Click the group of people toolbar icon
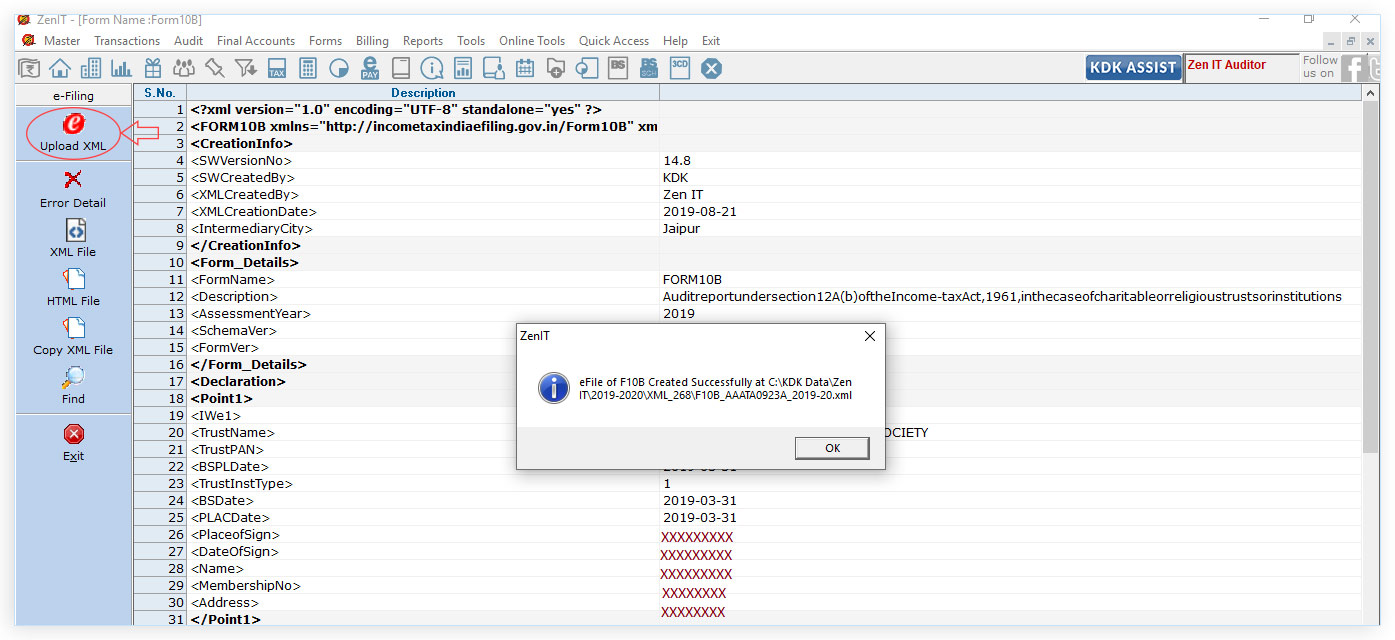Screen dimensions: 1395x640 pos(183,68)
